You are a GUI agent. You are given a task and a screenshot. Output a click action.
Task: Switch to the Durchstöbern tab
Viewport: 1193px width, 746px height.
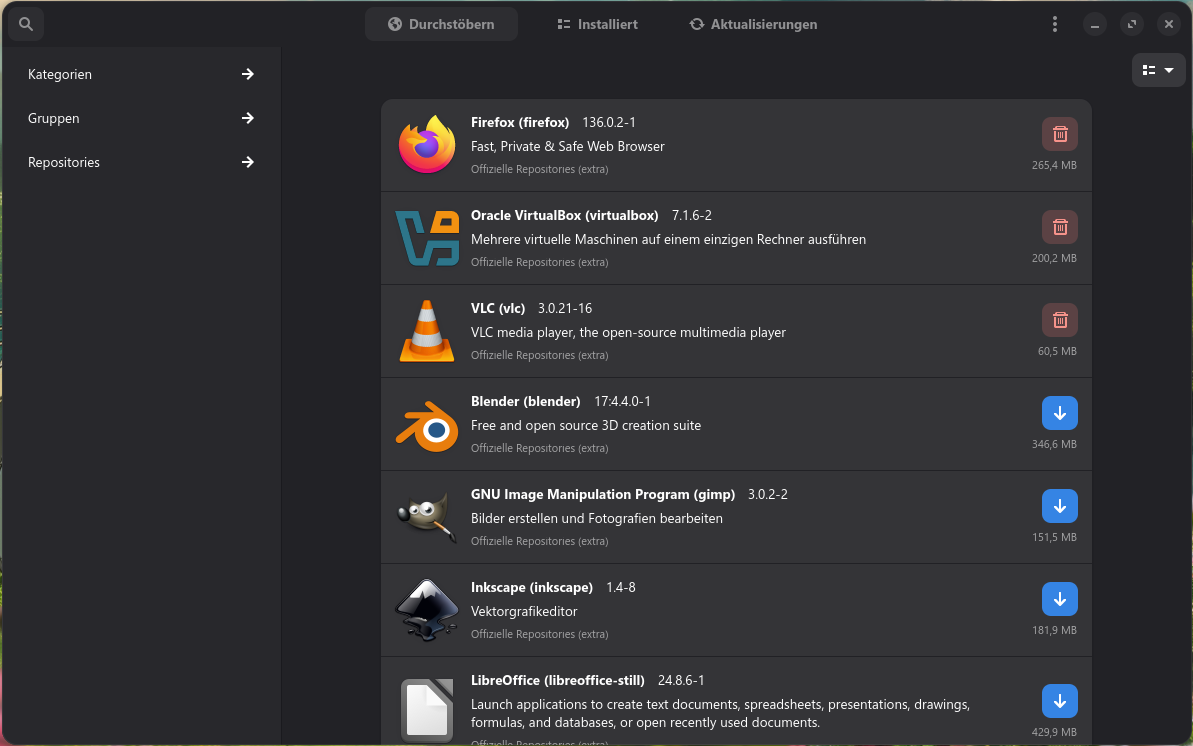coord(441,24)
